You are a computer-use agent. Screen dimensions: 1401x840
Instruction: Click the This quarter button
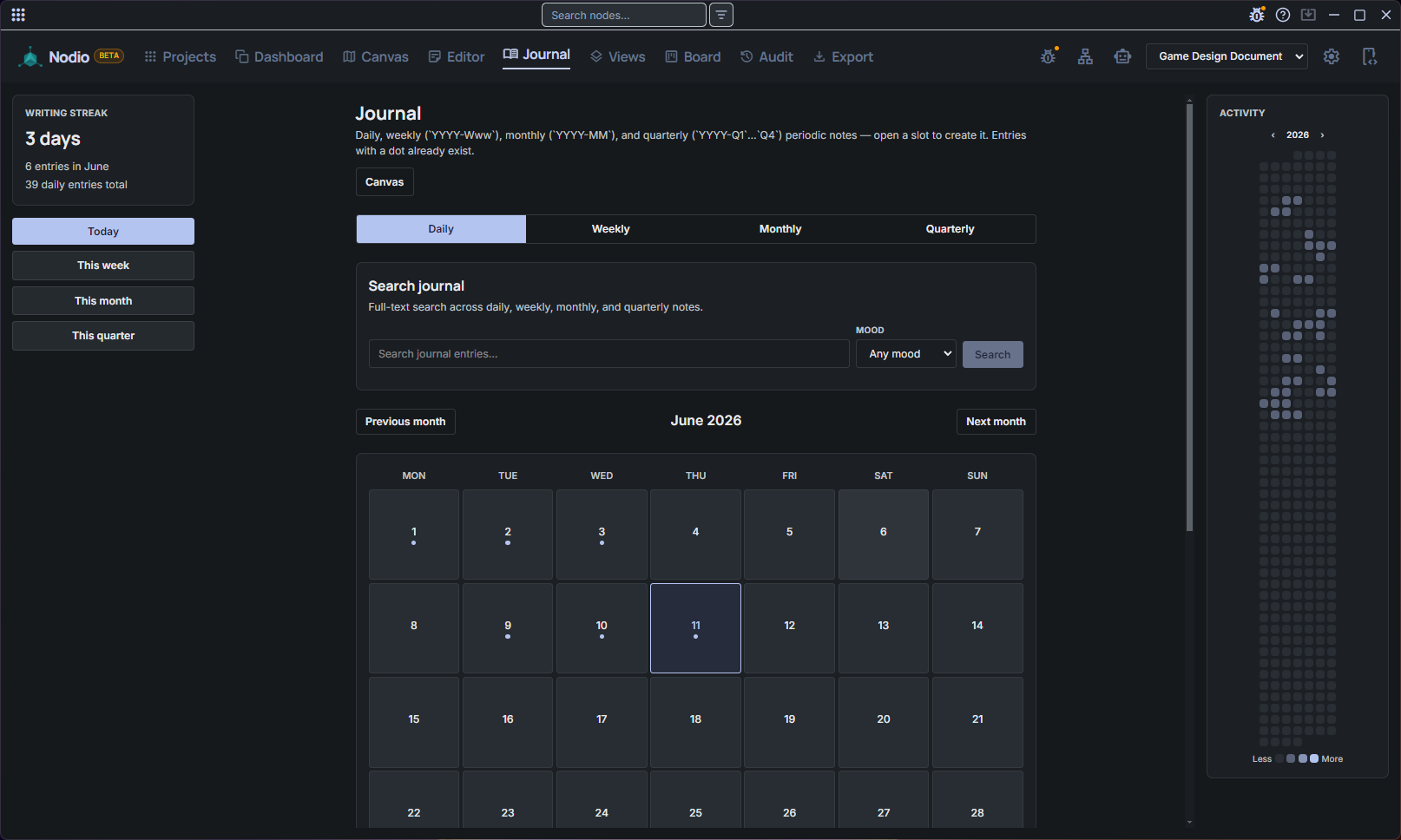(103, 336)
